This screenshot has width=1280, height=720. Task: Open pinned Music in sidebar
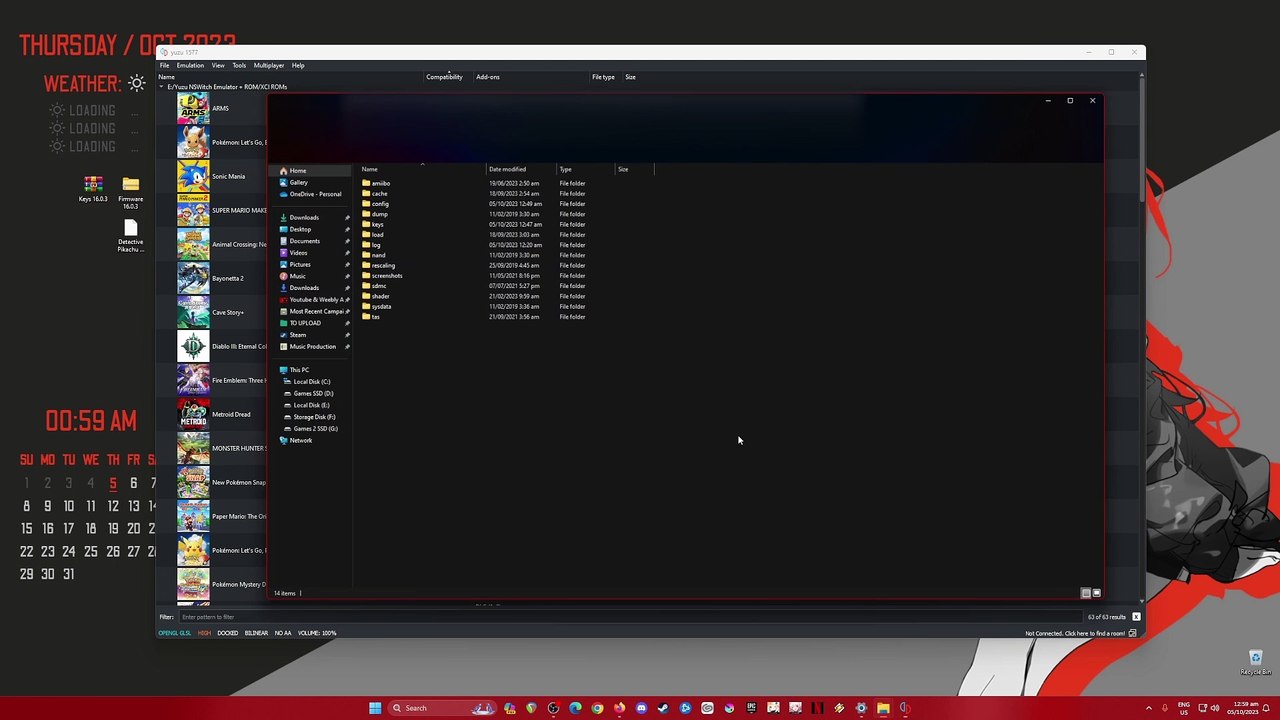pyautogui.click(x=297, y=276)
